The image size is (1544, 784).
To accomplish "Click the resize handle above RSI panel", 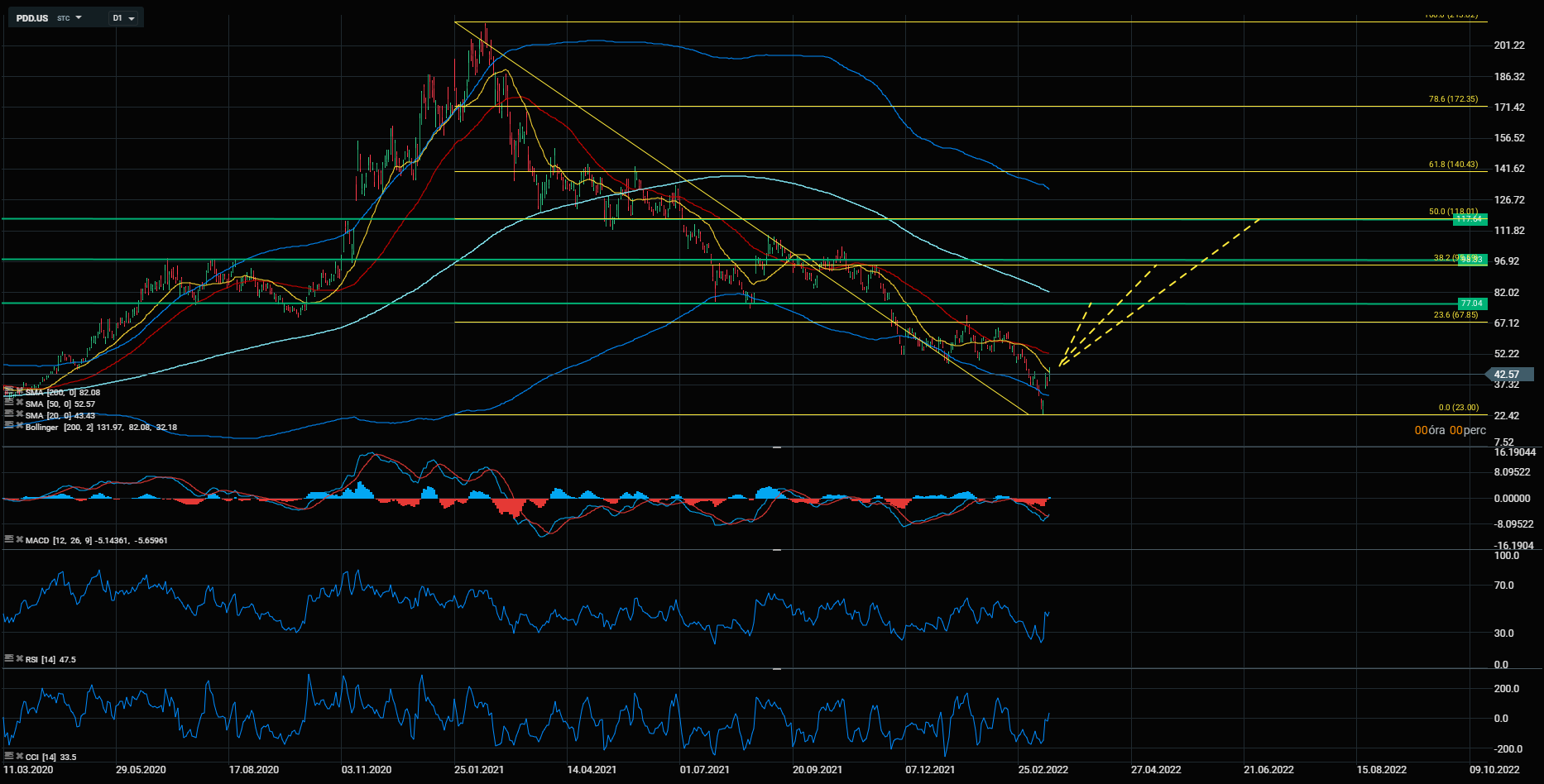I will pyautogui.click(x=777, y=550).
